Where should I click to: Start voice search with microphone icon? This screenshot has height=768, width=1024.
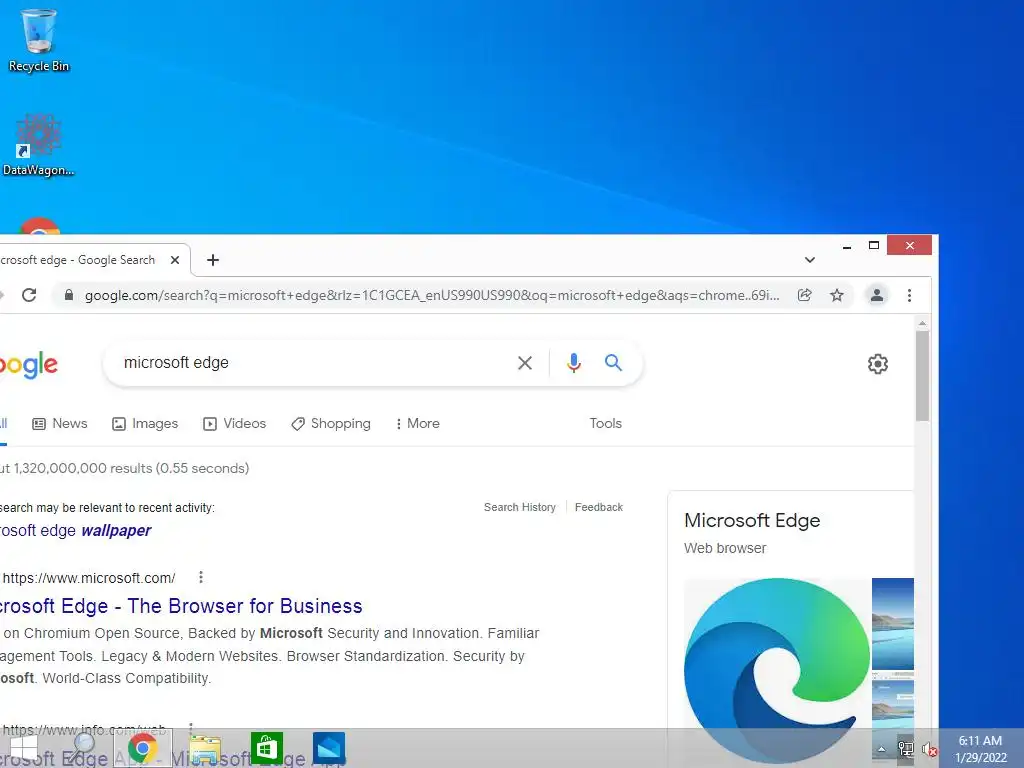573,363
